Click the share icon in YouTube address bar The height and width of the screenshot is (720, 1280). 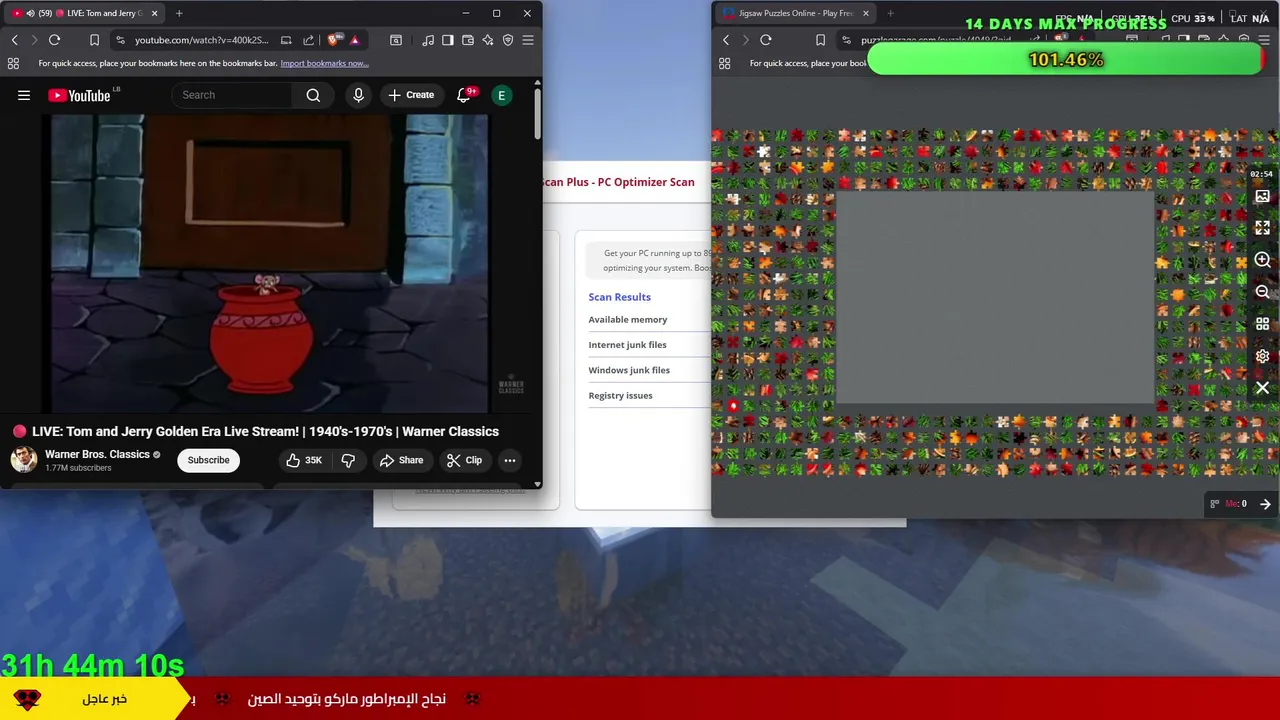[308, 40]
